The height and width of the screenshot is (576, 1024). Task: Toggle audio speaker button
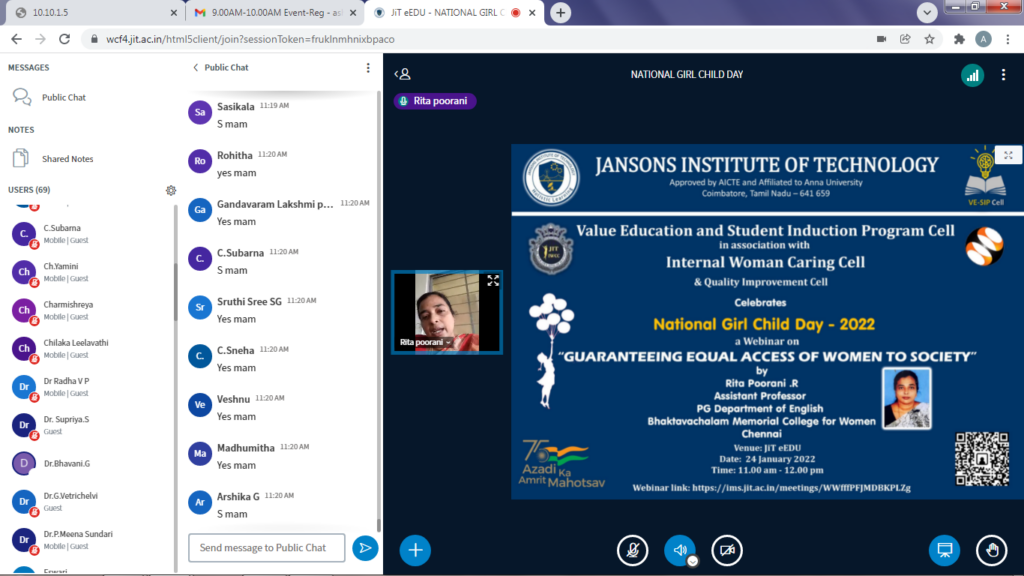pos(679,550)
